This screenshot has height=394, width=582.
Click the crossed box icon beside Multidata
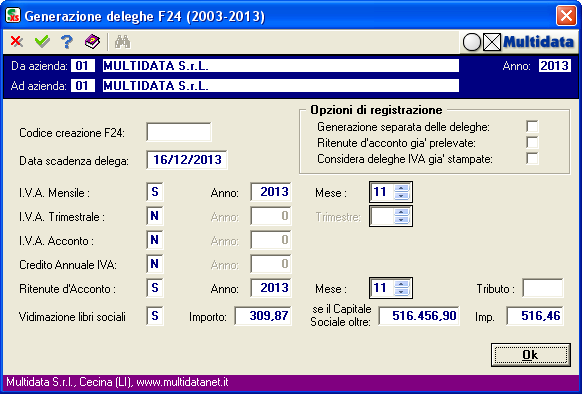click(x=492, y=42)
